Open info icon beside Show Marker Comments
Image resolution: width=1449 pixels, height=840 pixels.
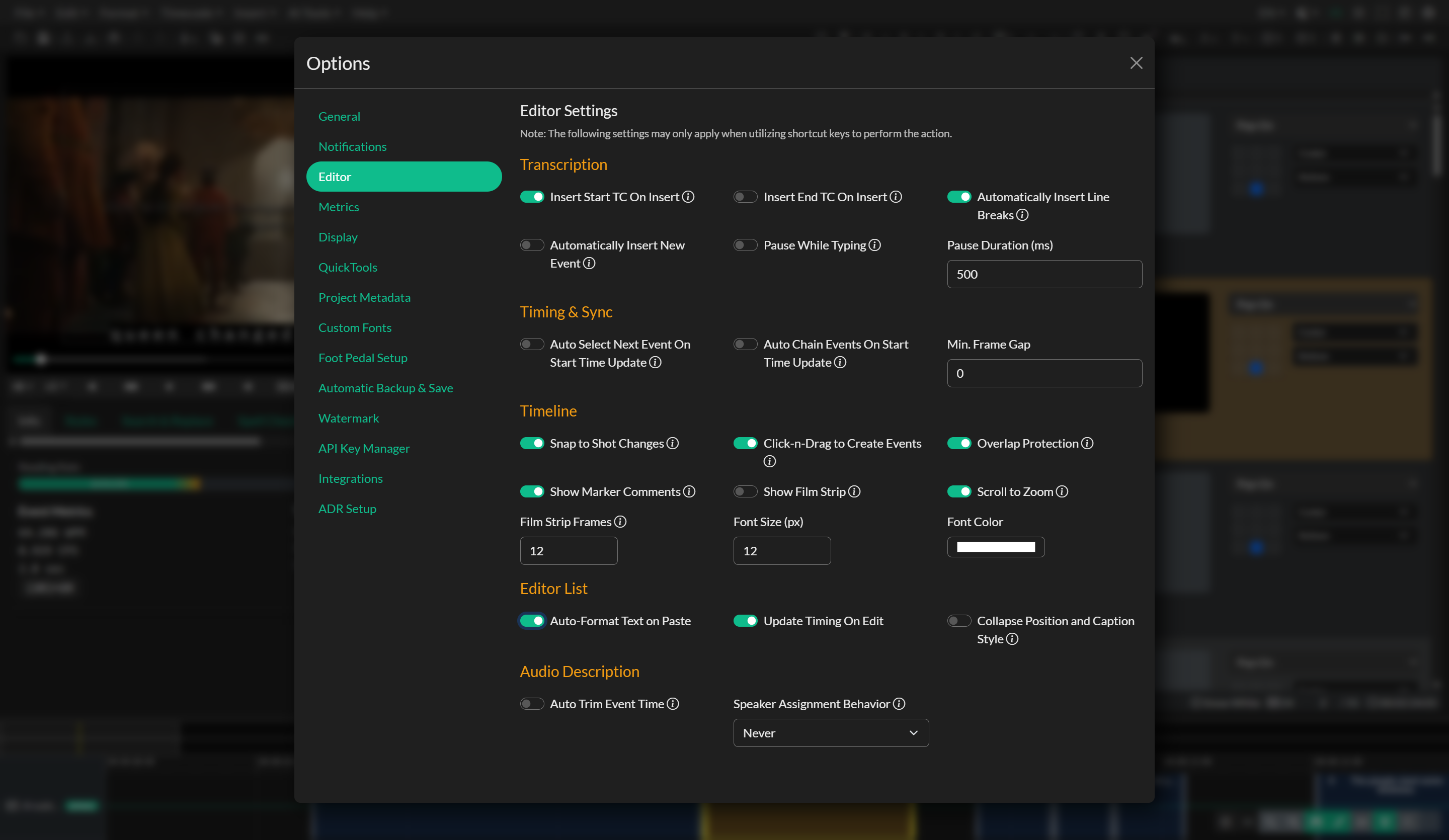(689, 491)
